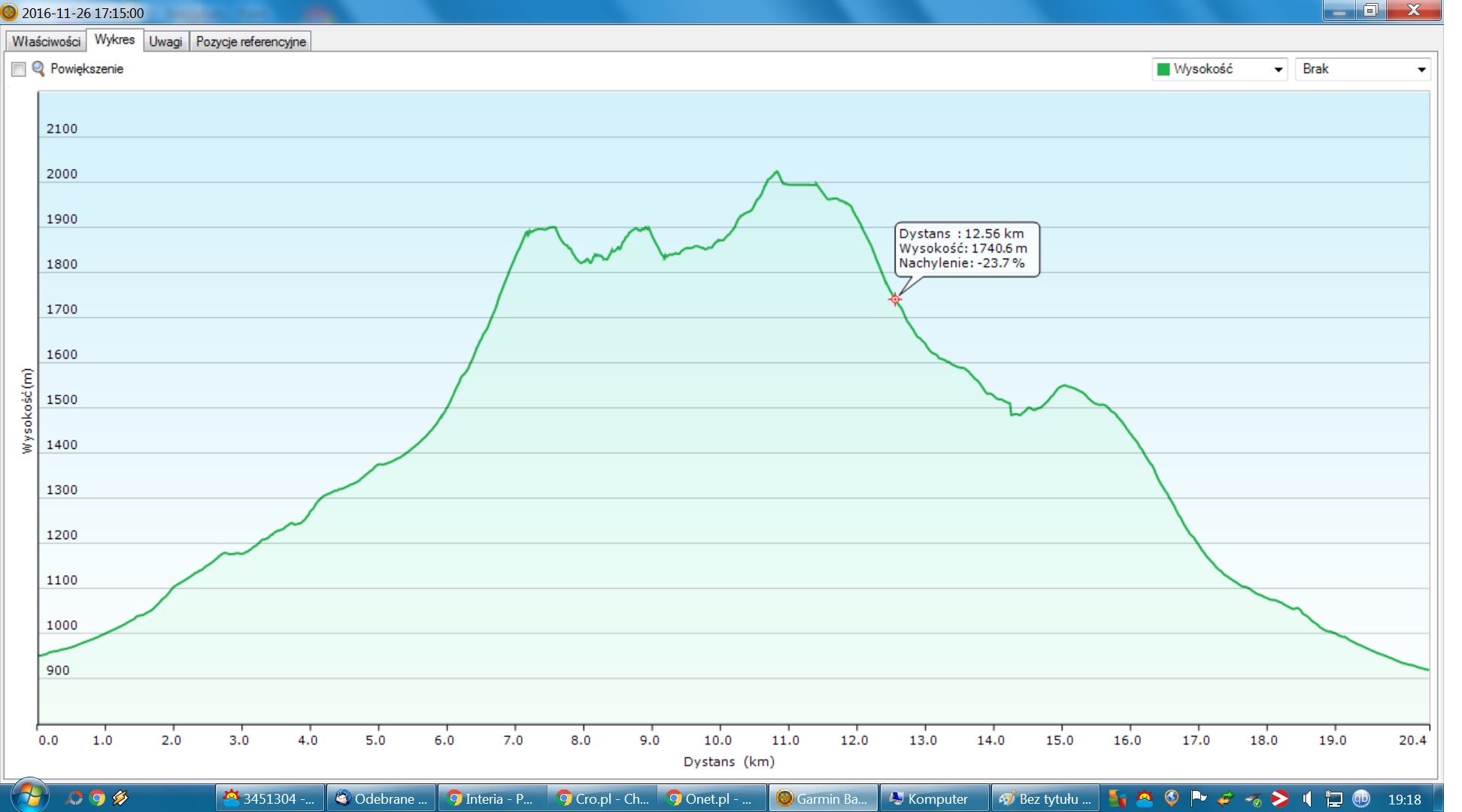Viewport: 1462px width, 812px height.
Task: Launch Chrome from quick launch bar
Action: pyautogui.click(x=97, y=798)
